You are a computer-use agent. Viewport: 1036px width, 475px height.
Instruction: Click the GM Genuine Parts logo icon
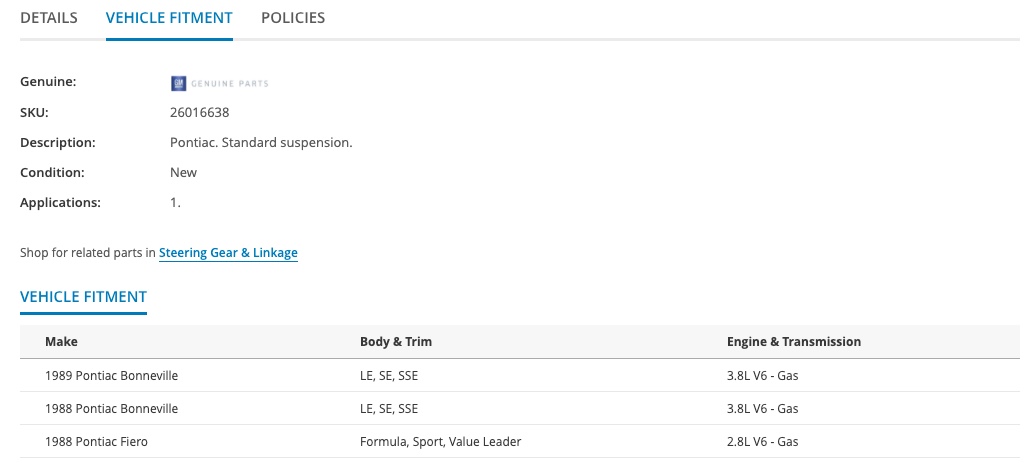(178, 83)
